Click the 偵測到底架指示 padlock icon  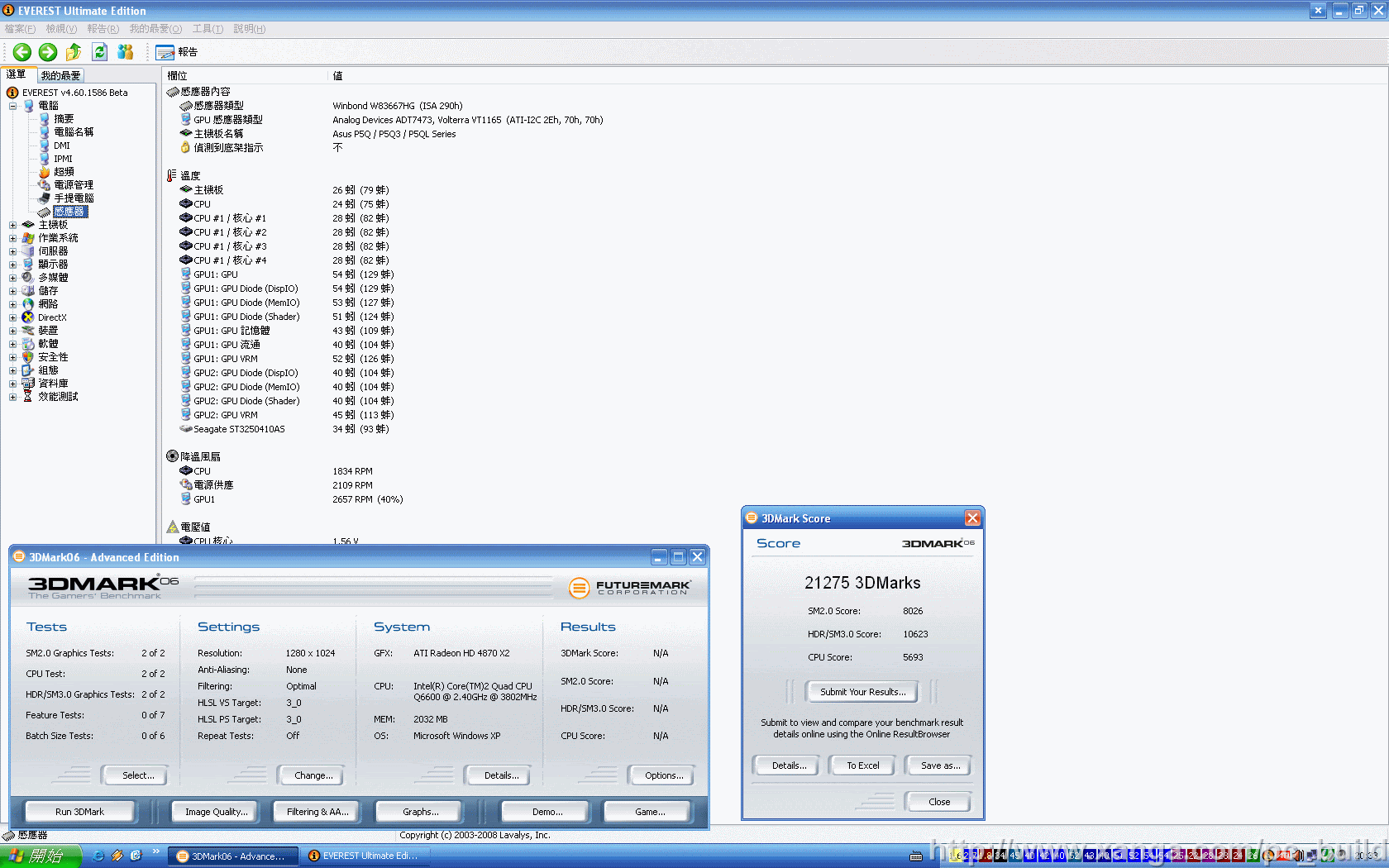click(x=186, y=148)
